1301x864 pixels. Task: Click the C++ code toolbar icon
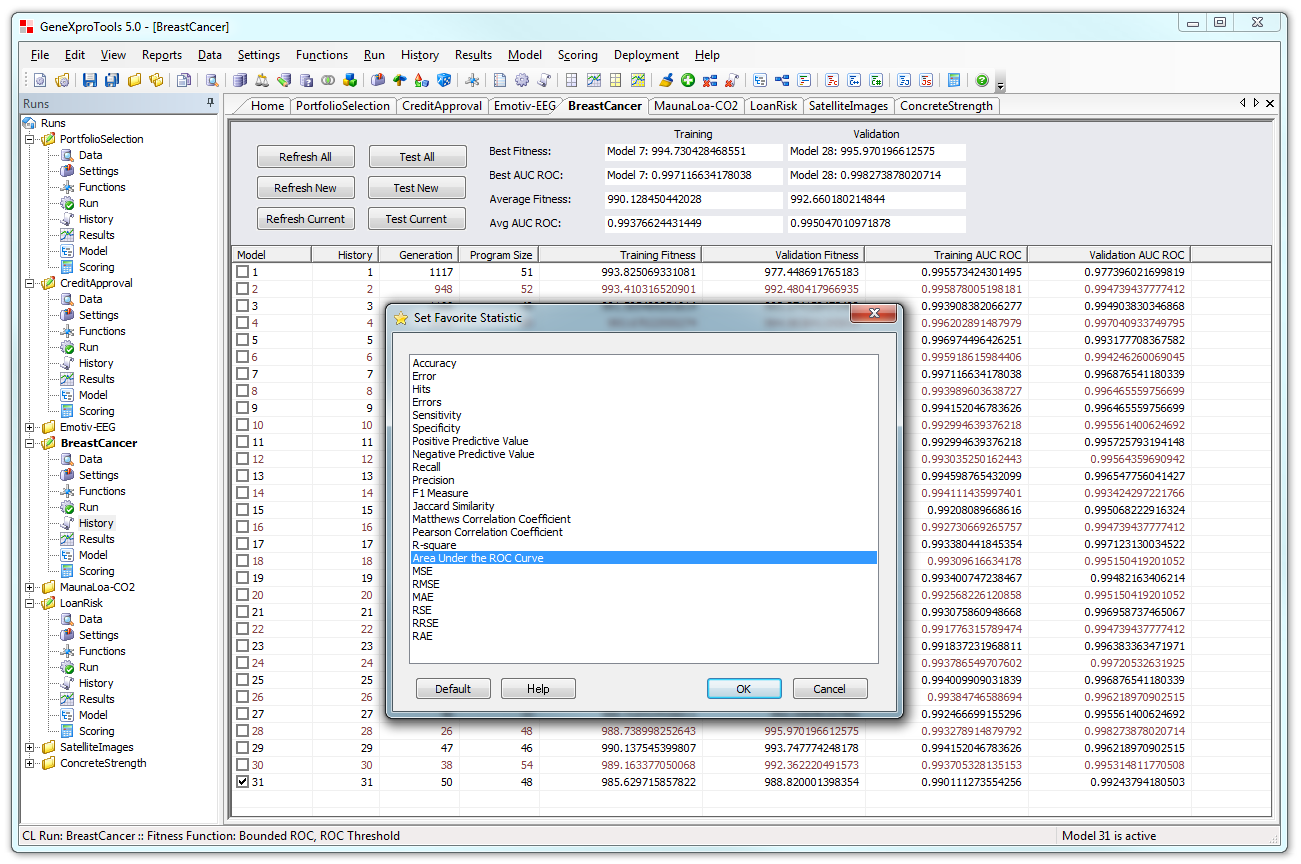854,80
